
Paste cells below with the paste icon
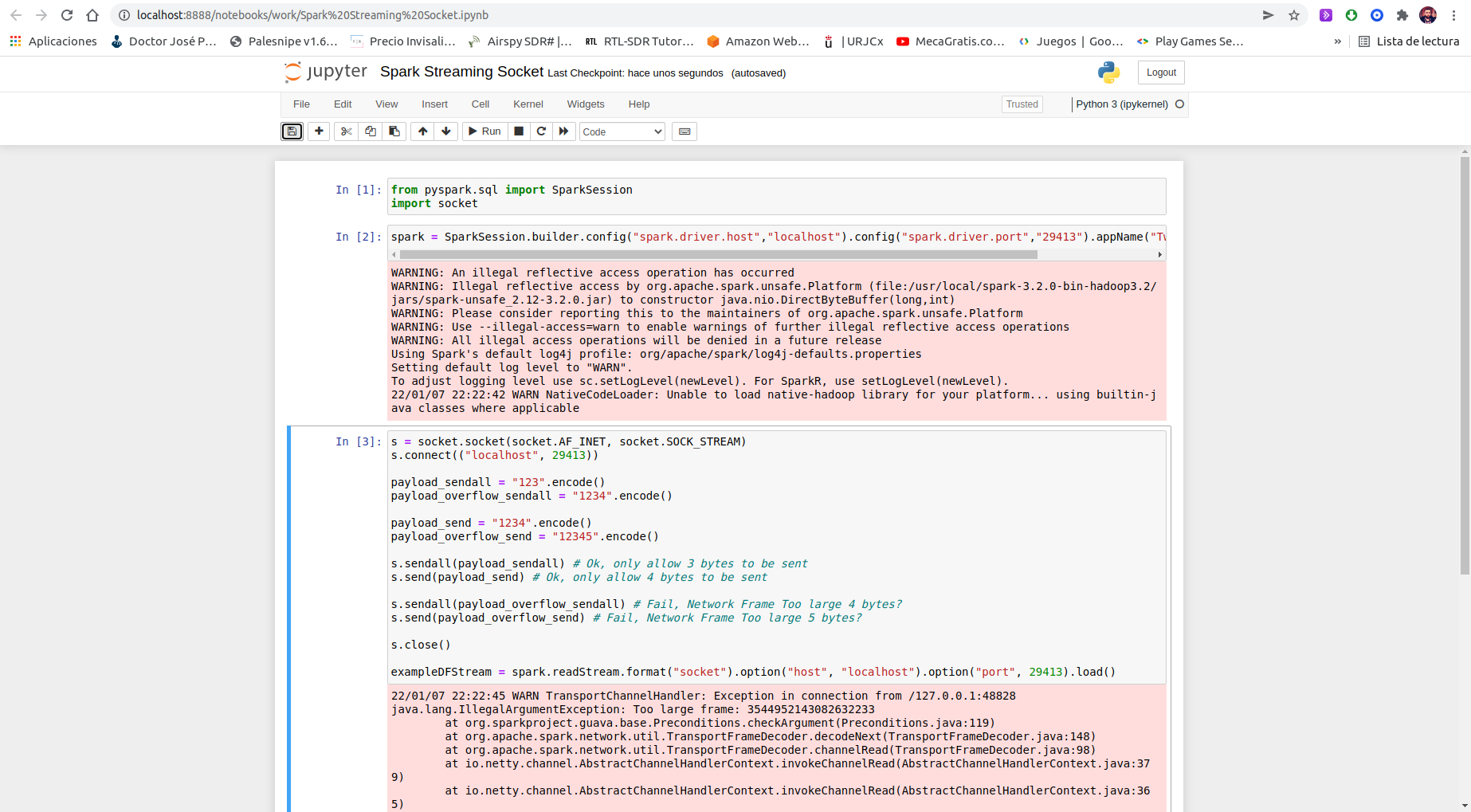point(394,131)
